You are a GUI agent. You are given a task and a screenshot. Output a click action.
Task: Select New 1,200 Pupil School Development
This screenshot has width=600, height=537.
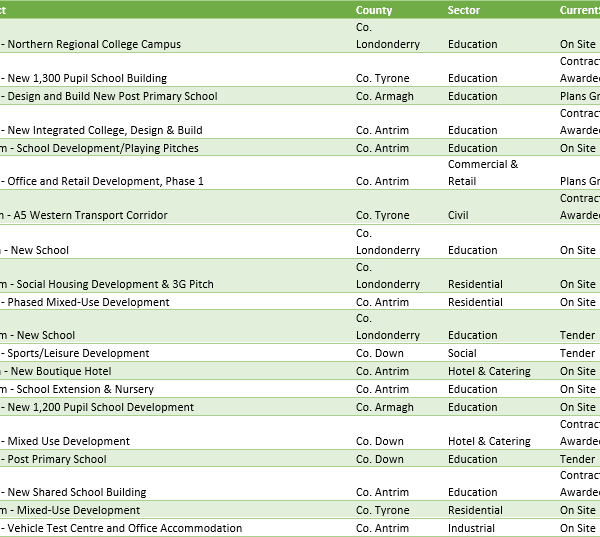coord(101,407)
